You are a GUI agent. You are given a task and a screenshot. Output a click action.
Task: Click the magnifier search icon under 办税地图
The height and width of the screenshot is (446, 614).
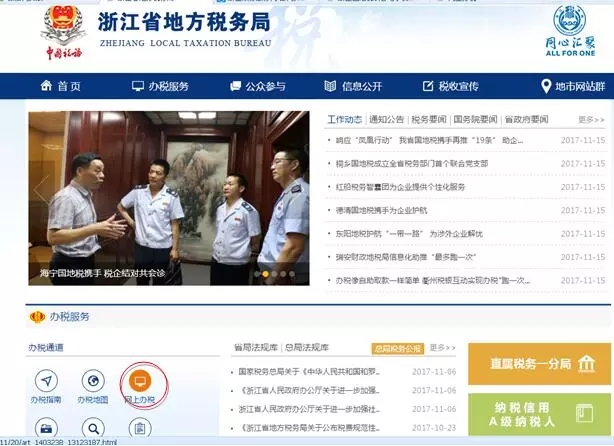click(x=93, y=428)
